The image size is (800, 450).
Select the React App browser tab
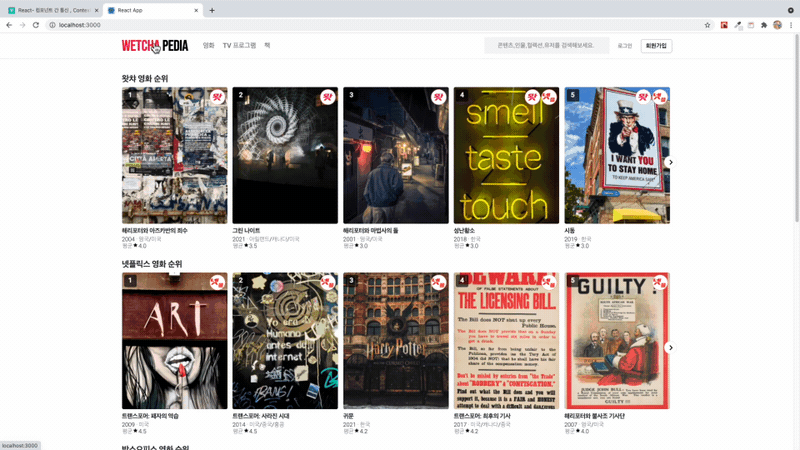(x=152, y=10)
